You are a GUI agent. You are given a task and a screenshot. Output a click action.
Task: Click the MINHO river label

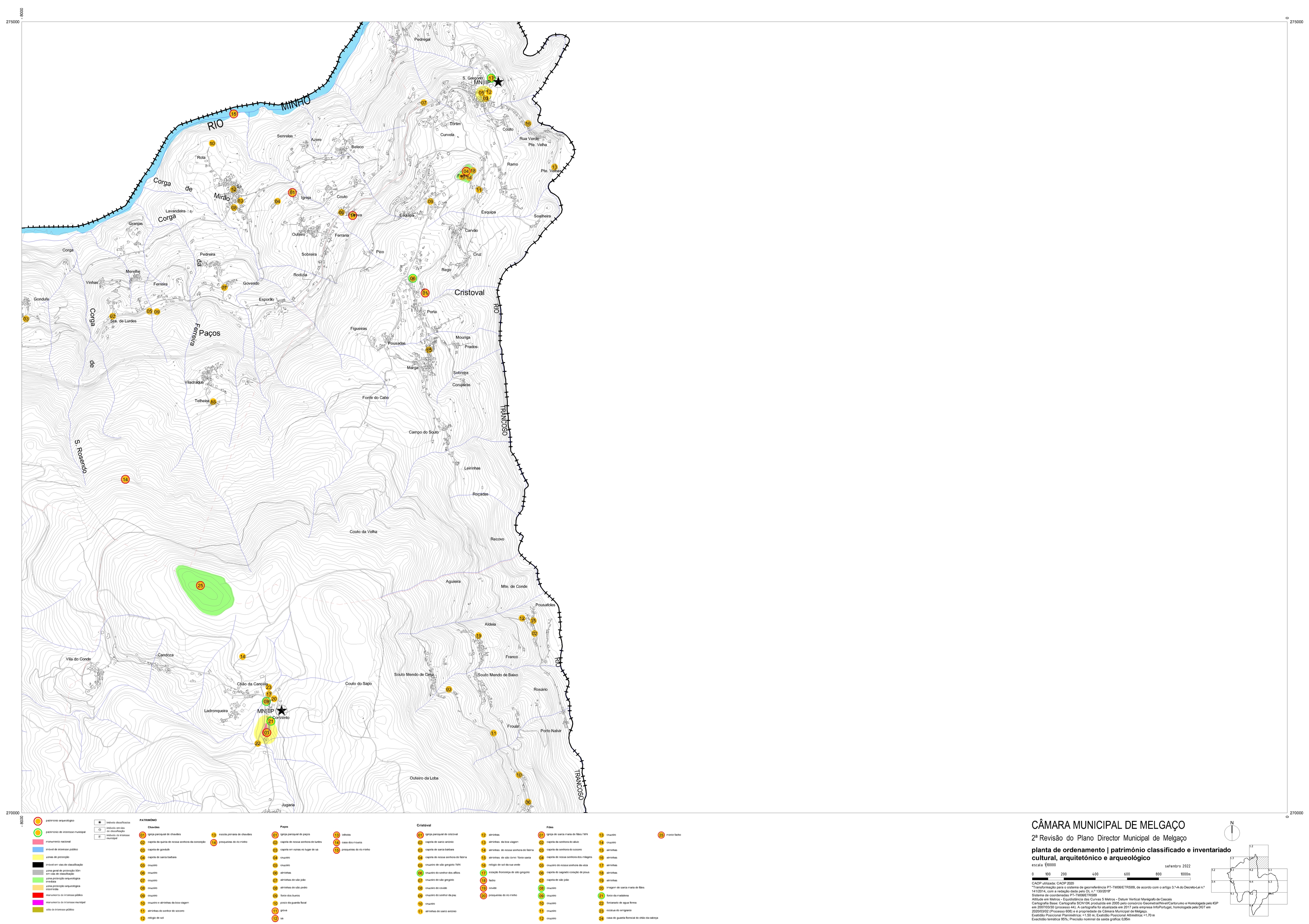pyautogui.click(x=296, y=104)
